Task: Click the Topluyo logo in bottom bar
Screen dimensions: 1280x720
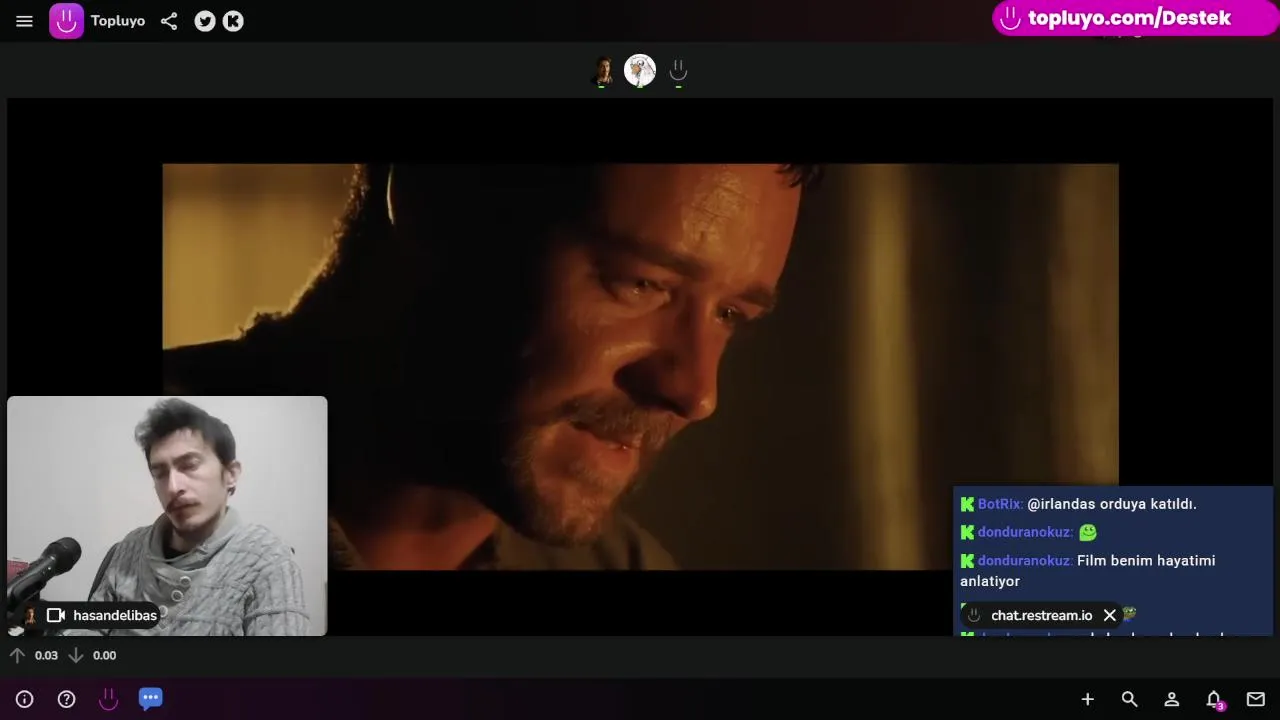Action: 108,700
